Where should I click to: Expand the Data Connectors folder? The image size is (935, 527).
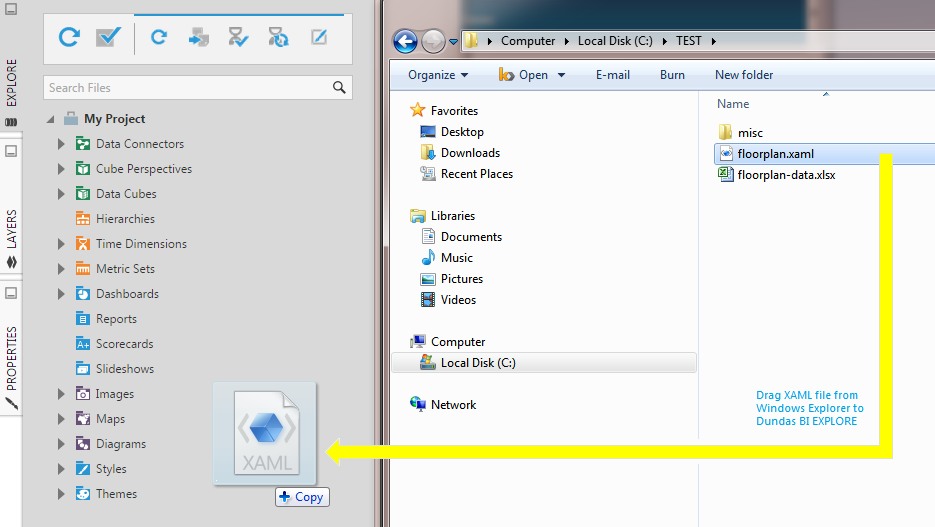[x=62, y=144]
